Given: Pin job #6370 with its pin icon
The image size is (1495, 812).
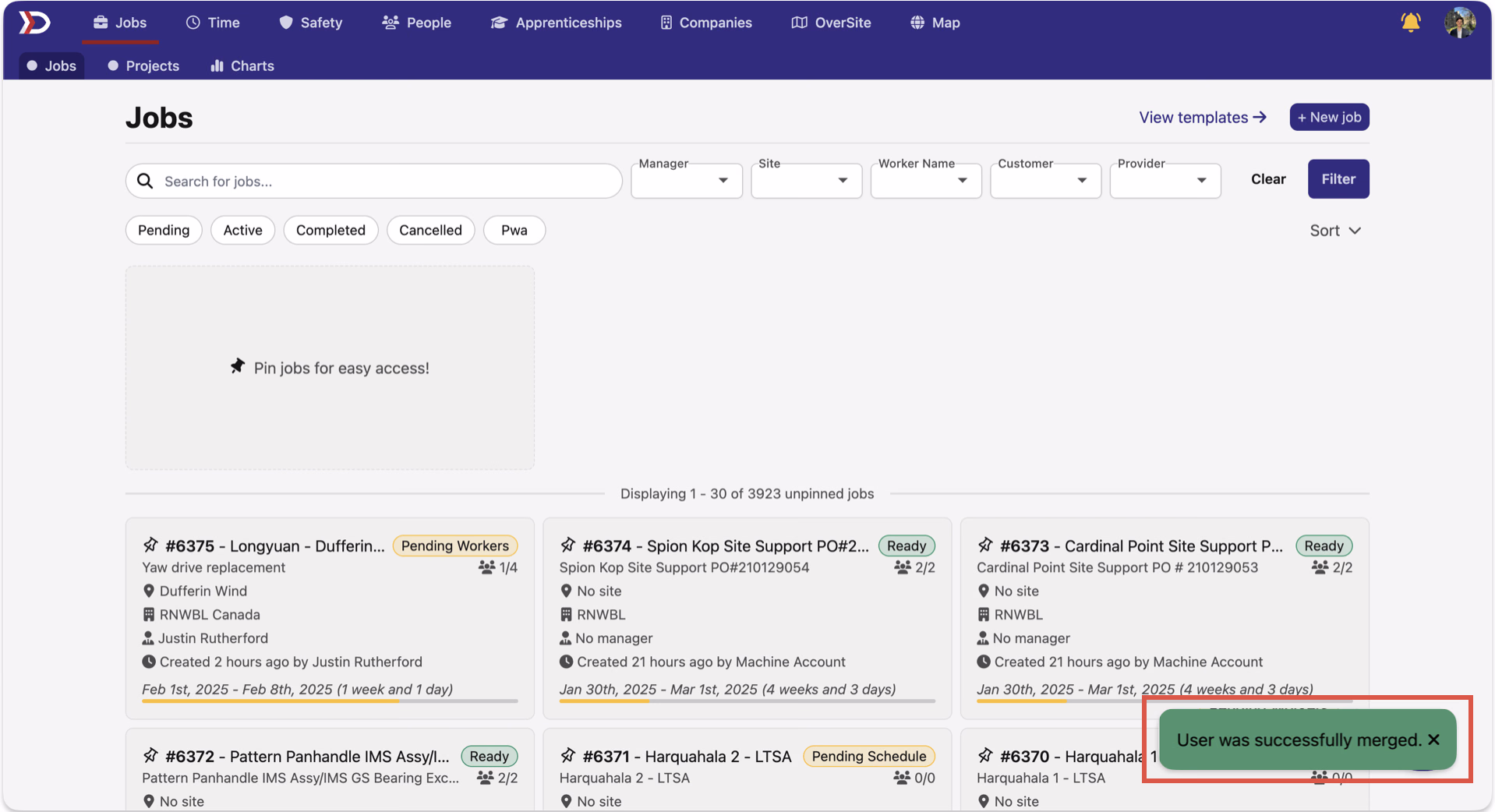Looking at the screenshot, I should pyautogui.click(x=985, y=755).
